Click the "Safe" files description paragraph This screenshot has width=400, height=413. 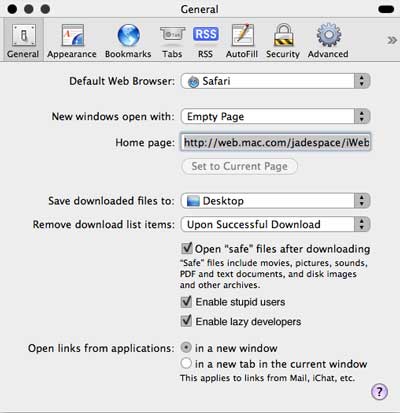(x=274, y=274)
